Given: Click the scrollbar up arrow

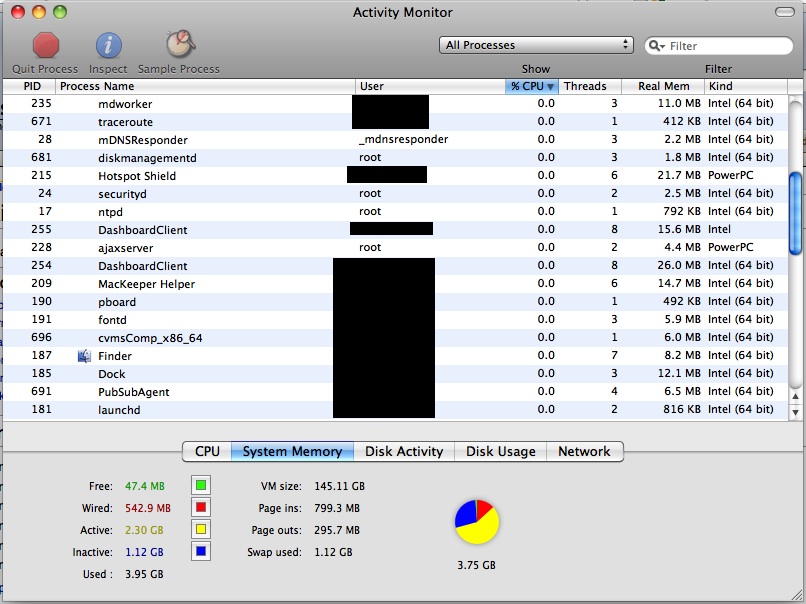Looking at the screenshot, I should [795, 396].
